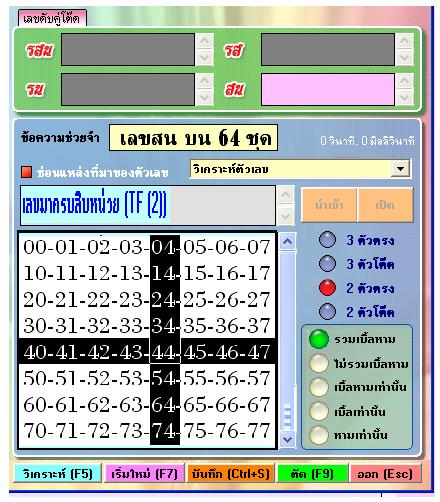The height and width of the screenshot is (502, 440).
Task: Select the 2 ตัวโต๊ด radio button
Action: [327, 312]
